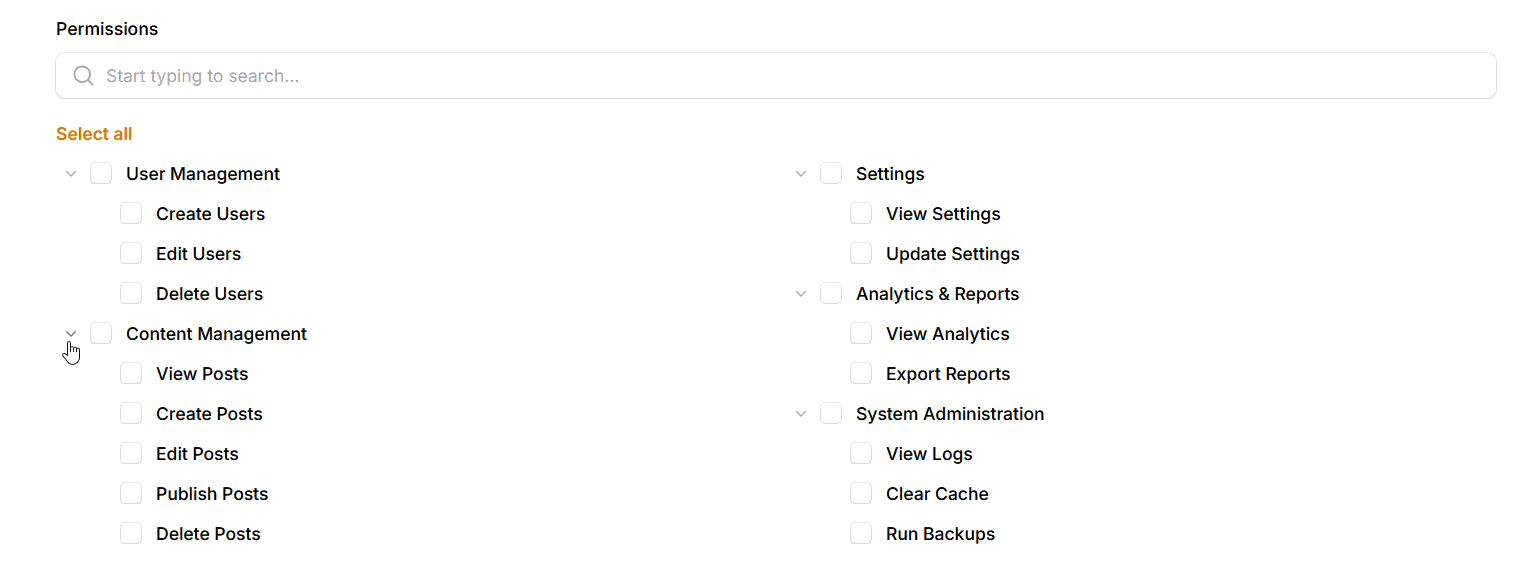Focus the permissions search field
The image size is (1530, 570).
[780, 76]
